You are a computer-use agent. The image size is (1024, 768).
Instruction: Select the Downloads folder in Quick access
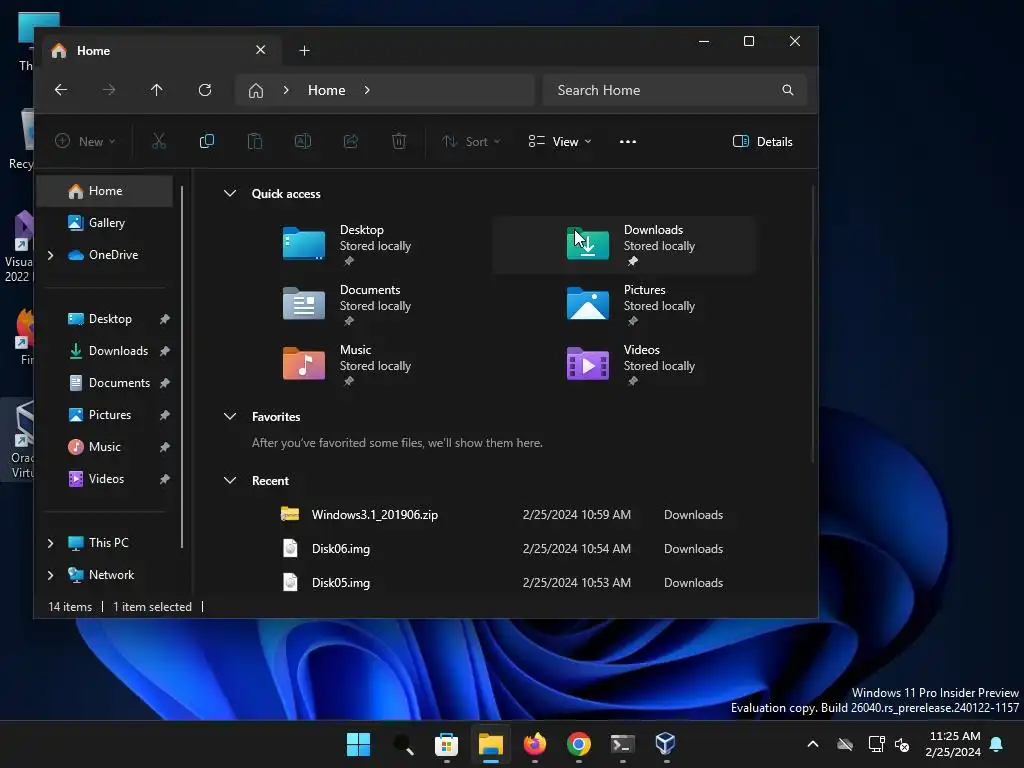pos(624,245)
